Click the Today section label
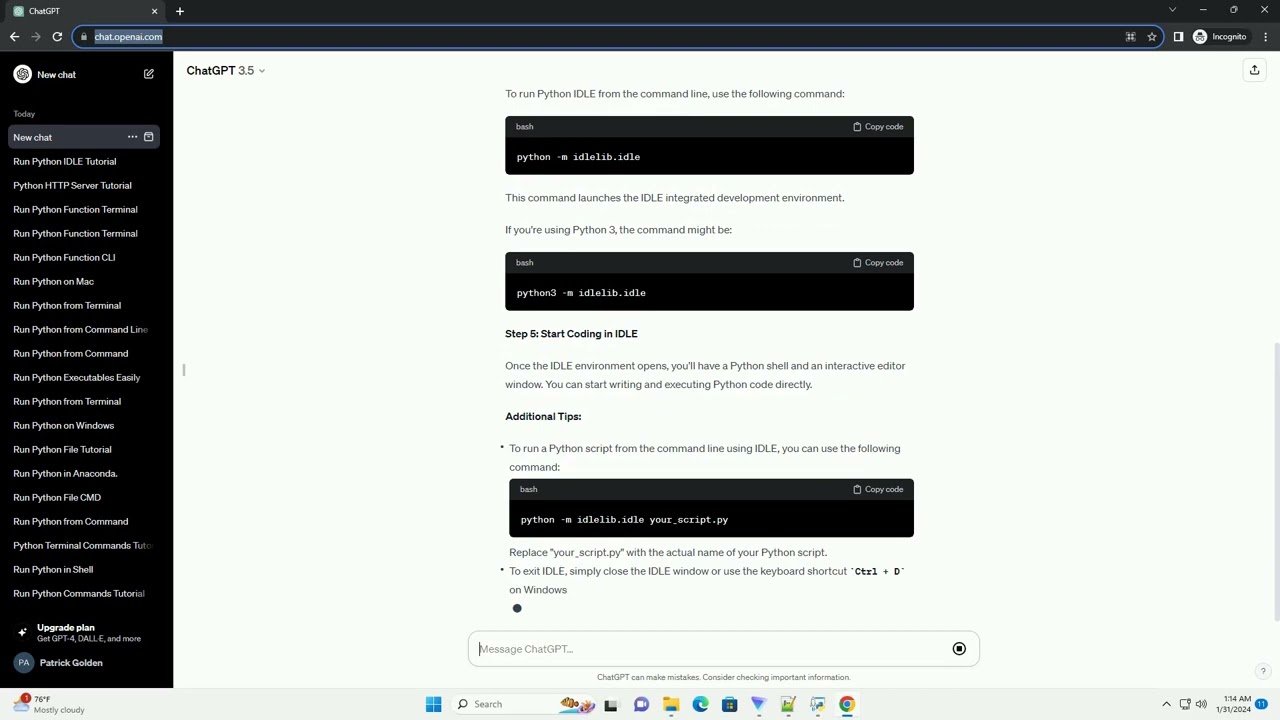 point(24,114)
